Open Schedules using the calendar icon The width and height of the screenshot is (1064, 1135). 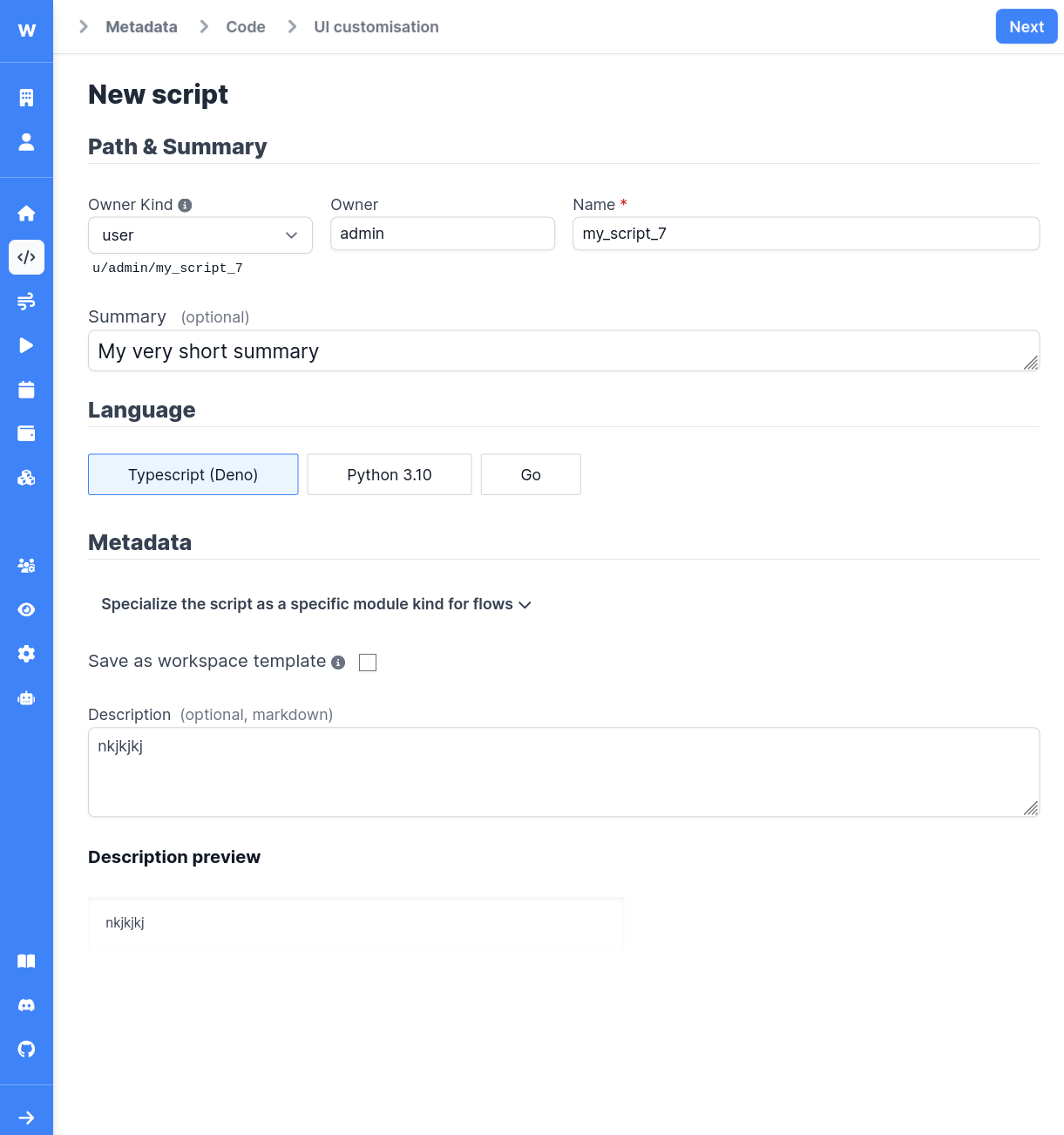pos(26,390)
